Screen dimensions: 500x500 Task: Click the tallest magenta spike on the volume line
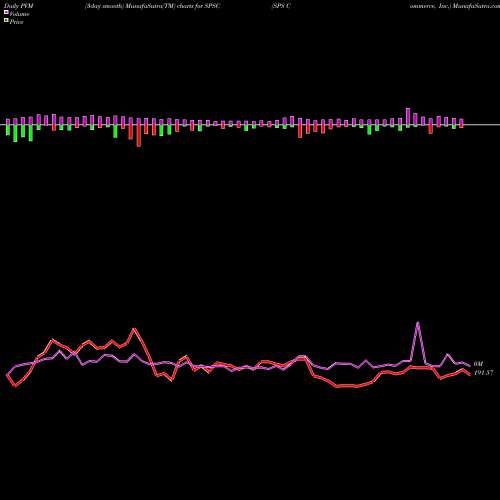418,322
